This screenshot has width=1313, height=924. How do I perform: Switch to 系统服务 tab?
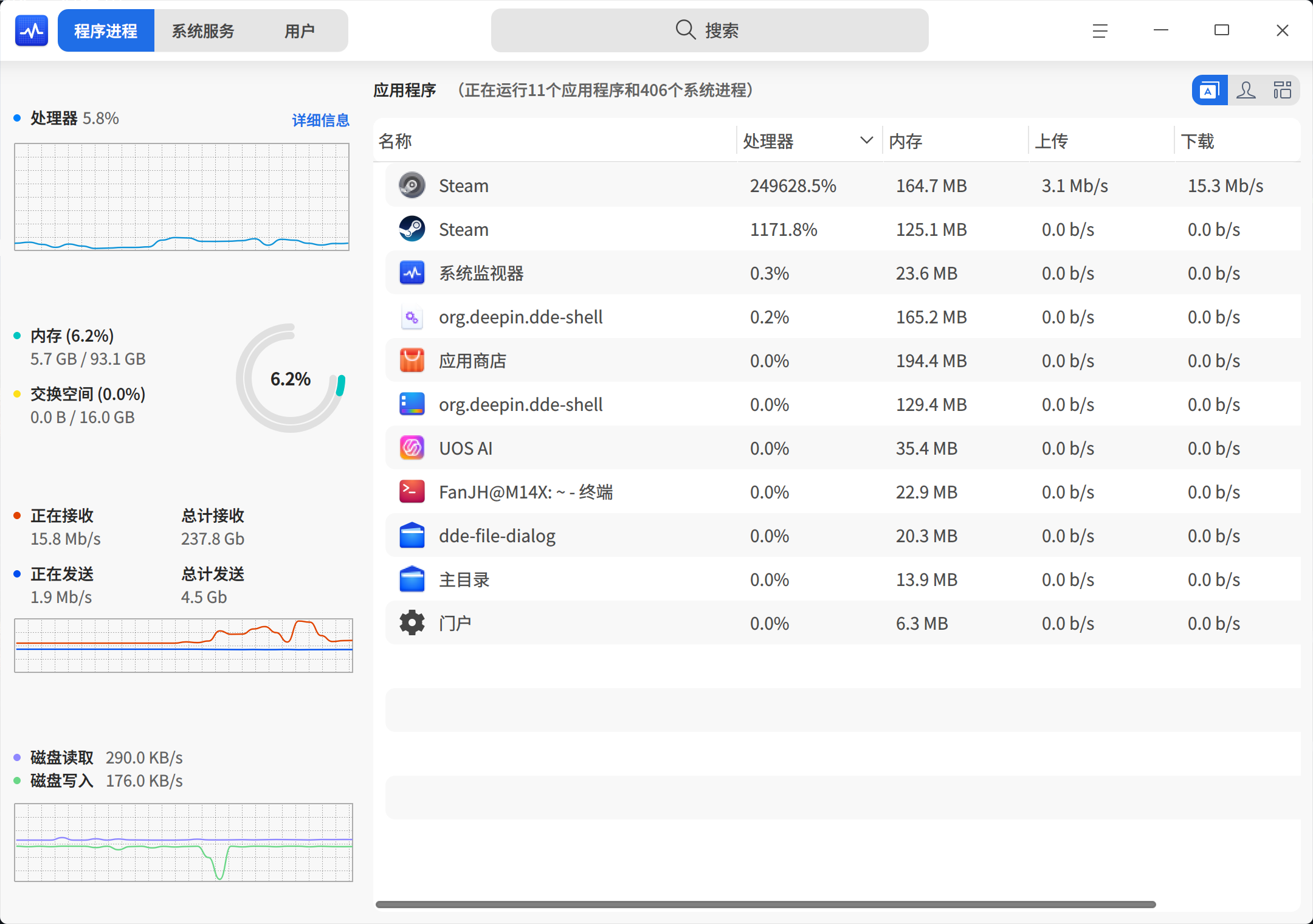click(203, 30)
